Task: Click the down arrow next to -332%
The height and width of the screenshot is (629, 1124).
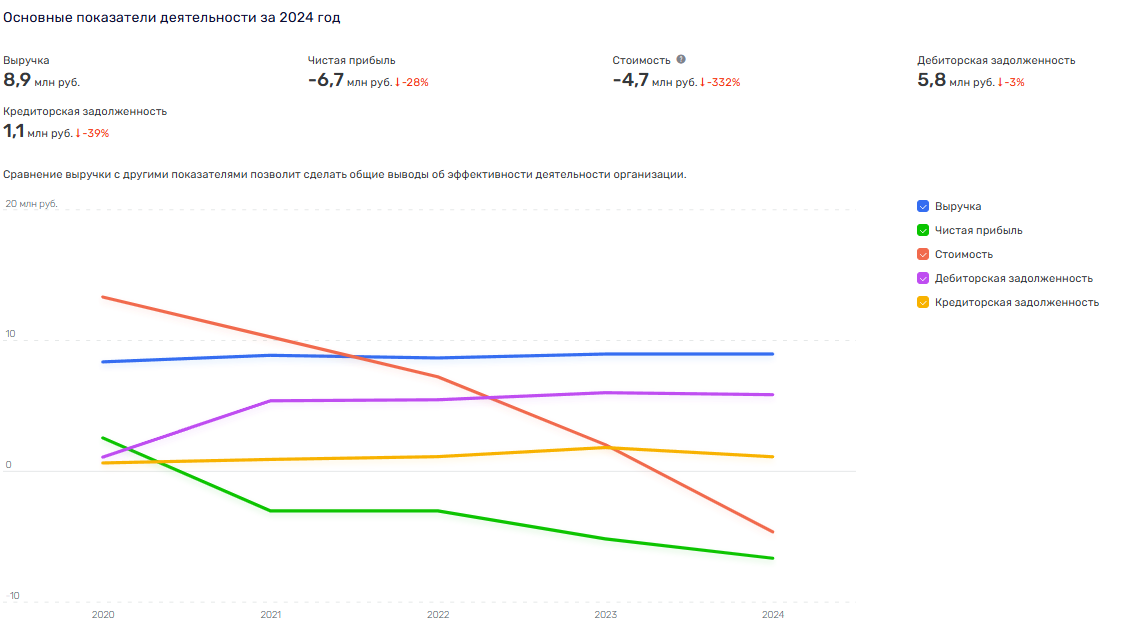Action: tap(703, 82)
